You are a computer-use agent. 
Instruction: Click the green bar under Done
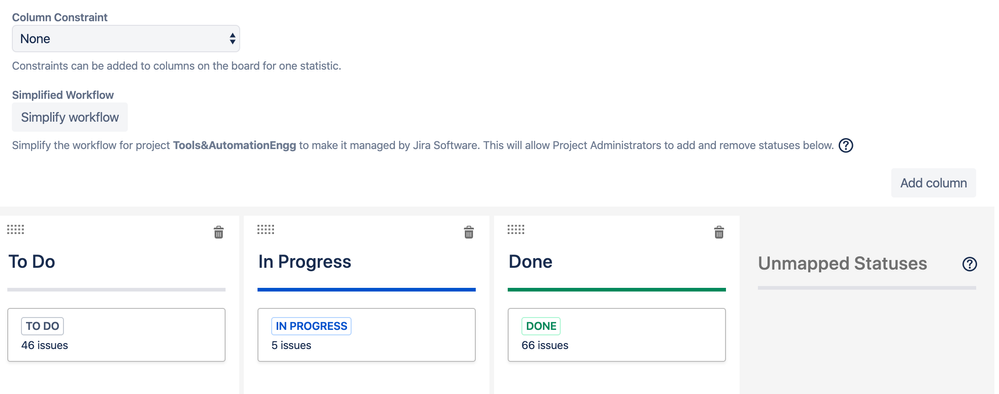[x=617, y=289]
